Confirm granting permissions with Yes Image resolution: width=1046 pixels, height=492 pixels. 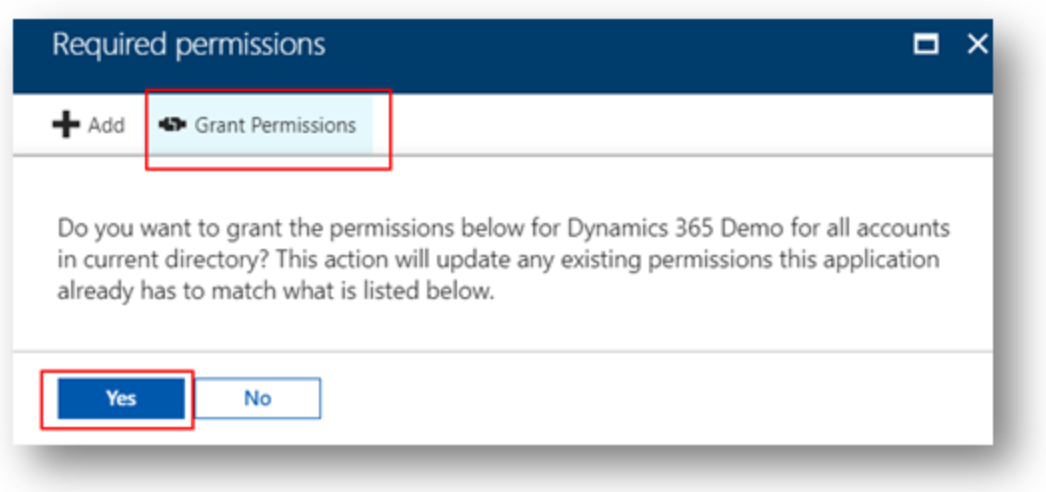click(x=121, y=398)
